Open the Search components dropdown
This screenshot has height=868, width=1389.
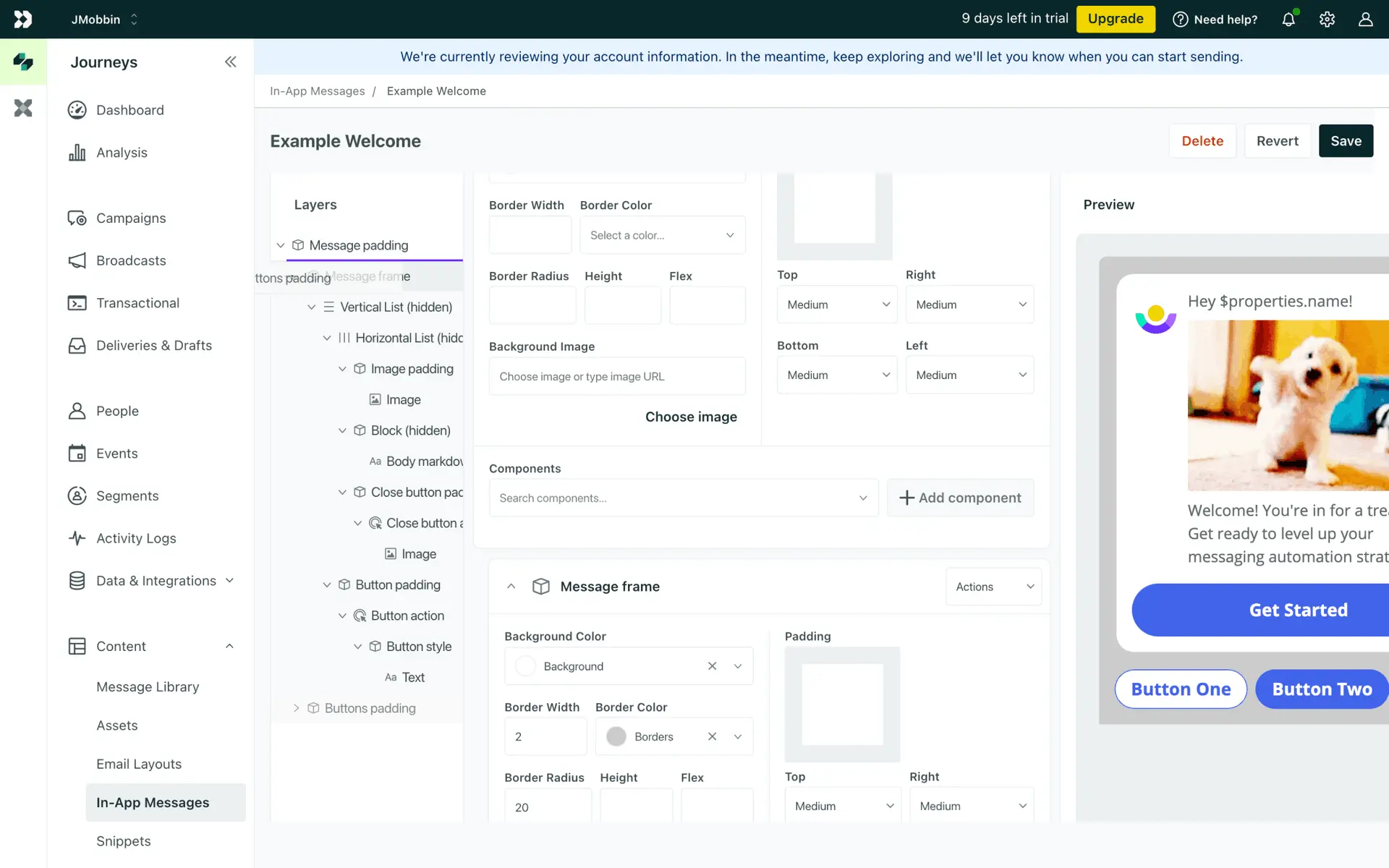[683, 498]
